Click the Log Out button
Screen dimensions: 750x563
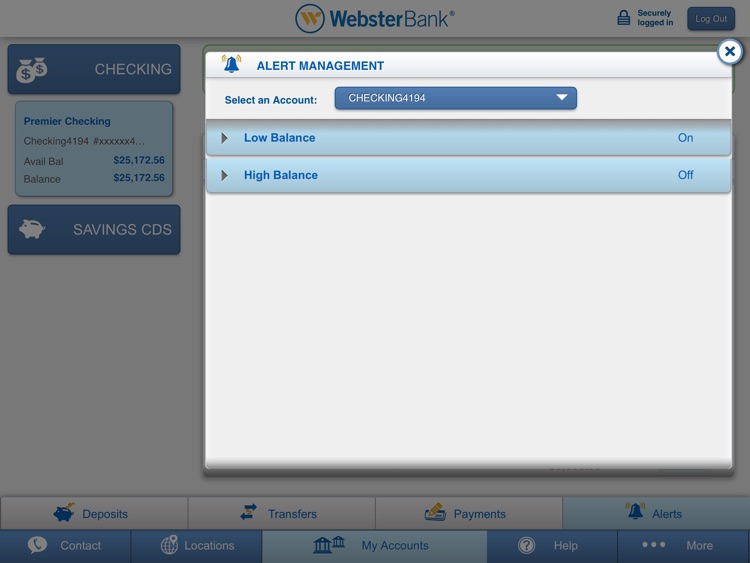point(711,19)
